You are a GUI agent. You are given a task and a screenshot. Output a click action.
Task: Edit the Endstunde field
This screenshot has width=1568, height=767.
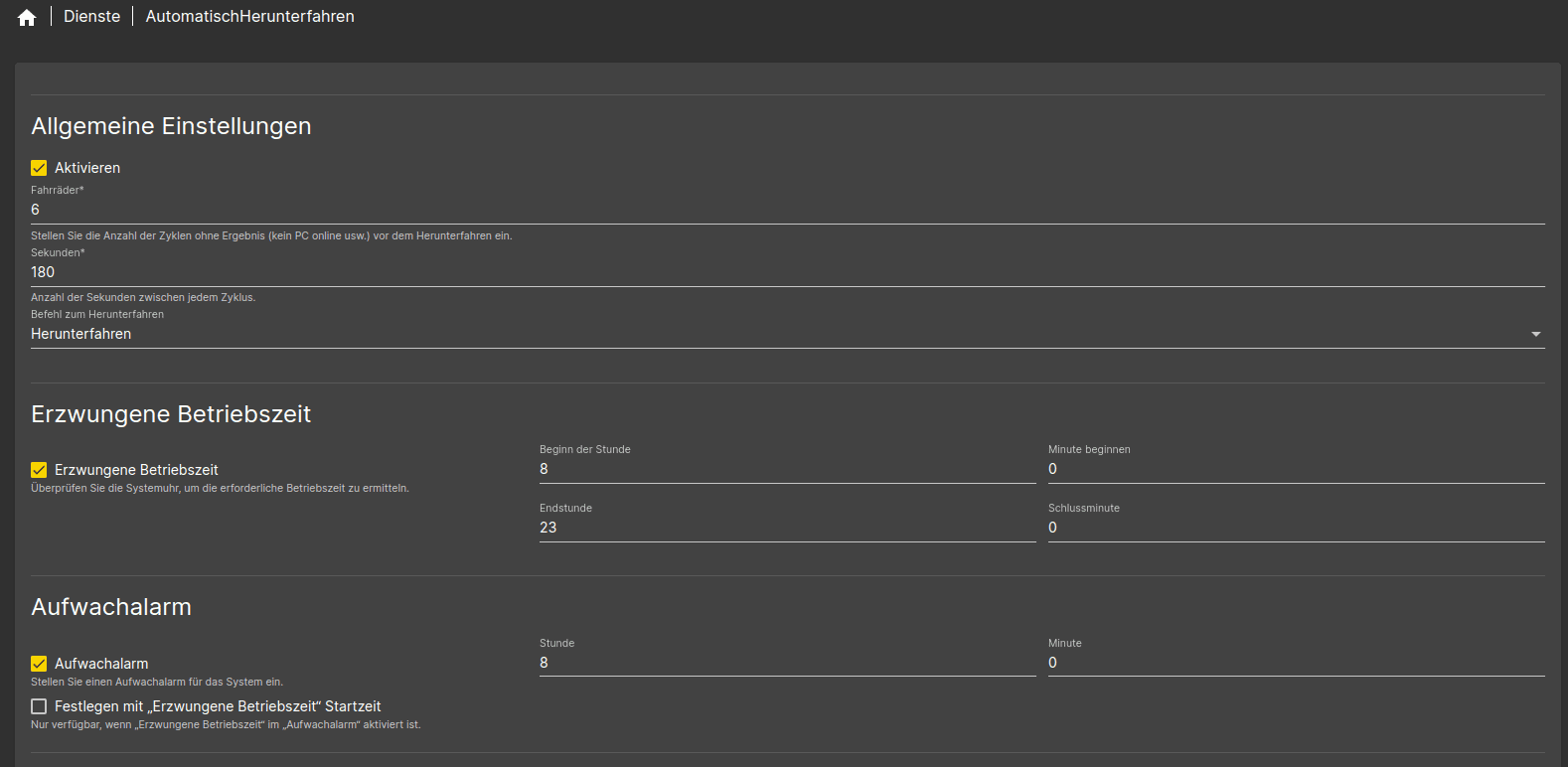pyautogui.click(x=787, y=528)
